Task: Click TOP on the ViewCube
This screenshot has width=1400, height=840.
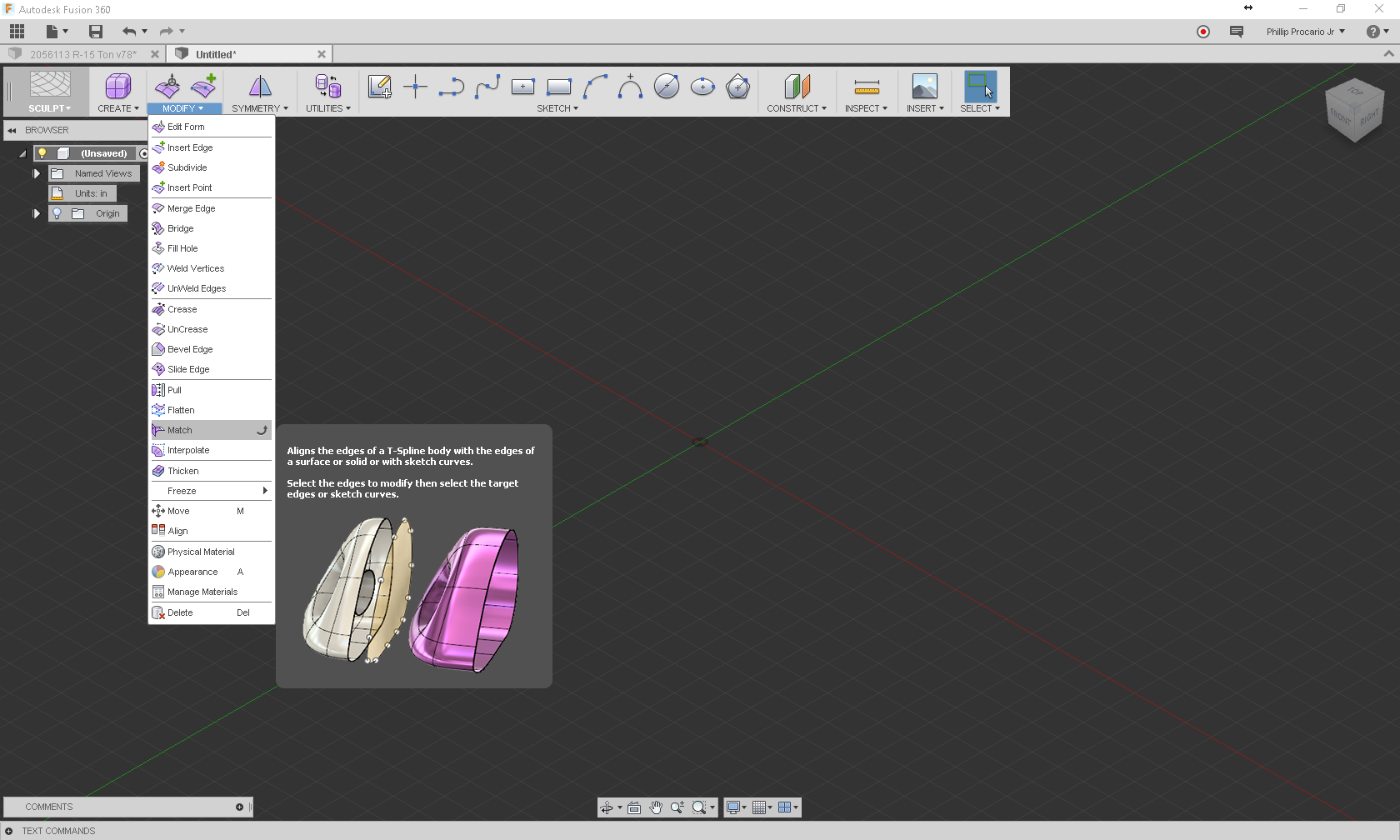Action: [x=1355, y=93]
